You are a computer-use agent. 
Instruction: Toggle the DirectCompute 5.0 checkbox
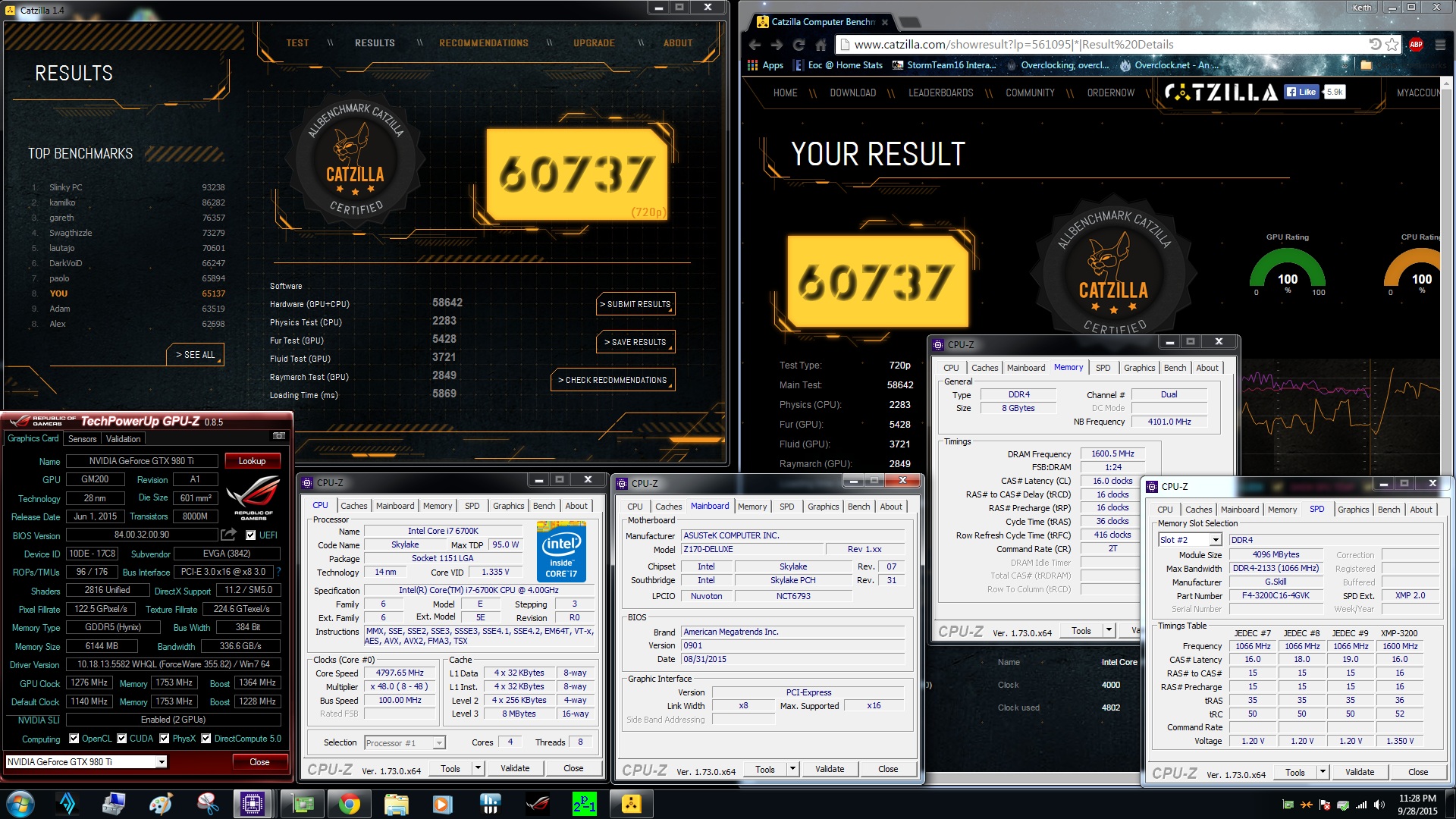click(x=206, y=739)
